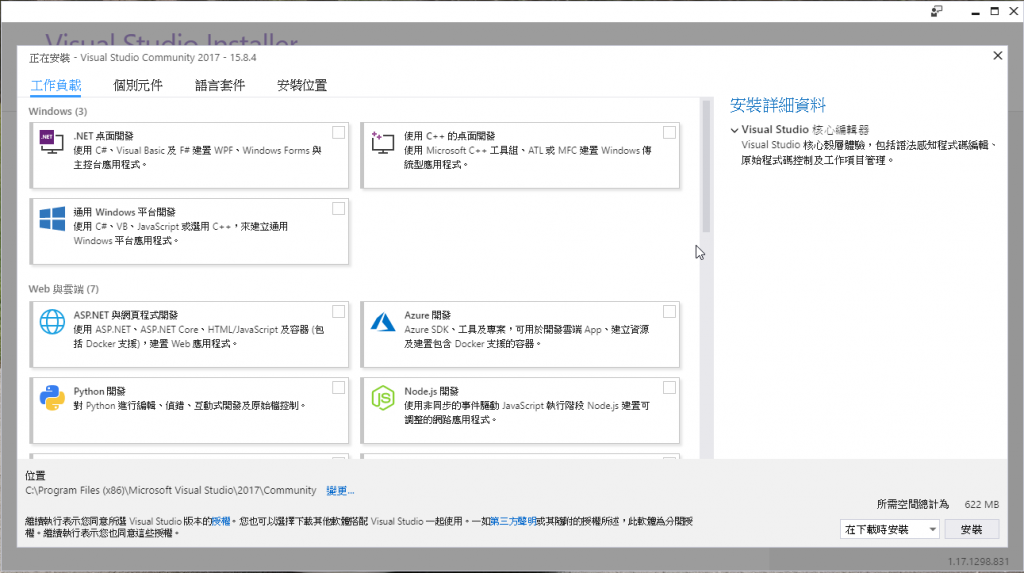Switch to the 工作負載 tab
This screenshot has width=1024, height=573.
[x=56, y=85]
